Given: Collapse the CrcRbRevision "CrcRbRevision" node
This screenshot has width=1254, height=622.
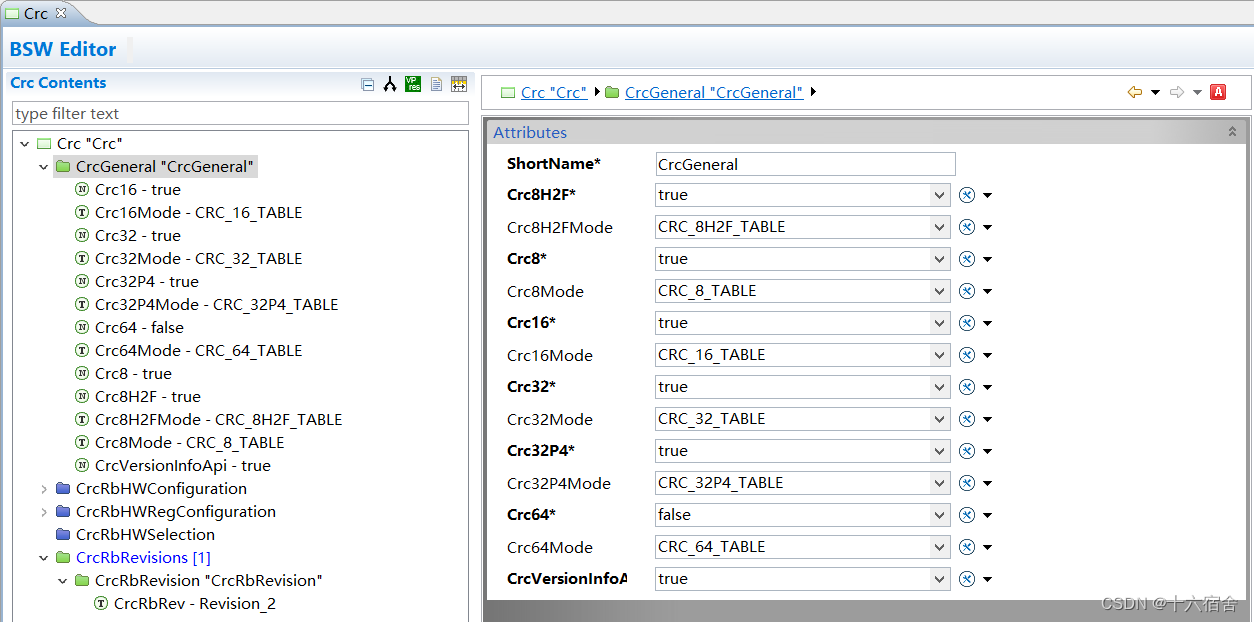Looking at the screenshot, I should pyautogui.click(x=63, y=581).
